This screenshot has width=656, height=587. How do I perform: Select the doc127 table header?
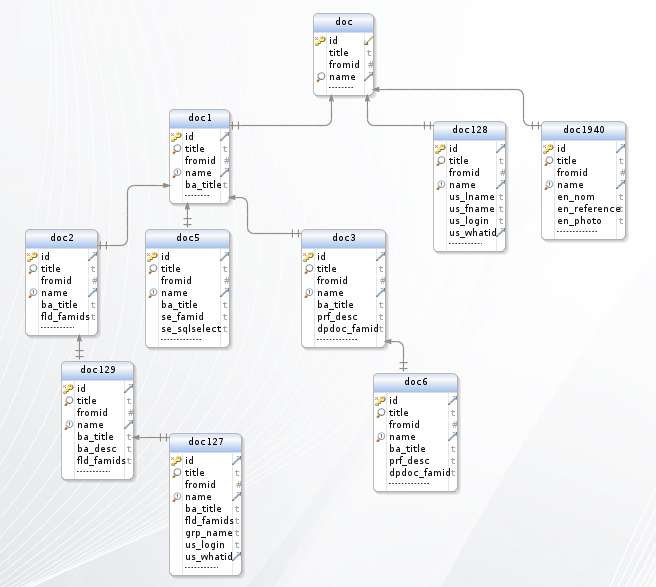point(205,442)
